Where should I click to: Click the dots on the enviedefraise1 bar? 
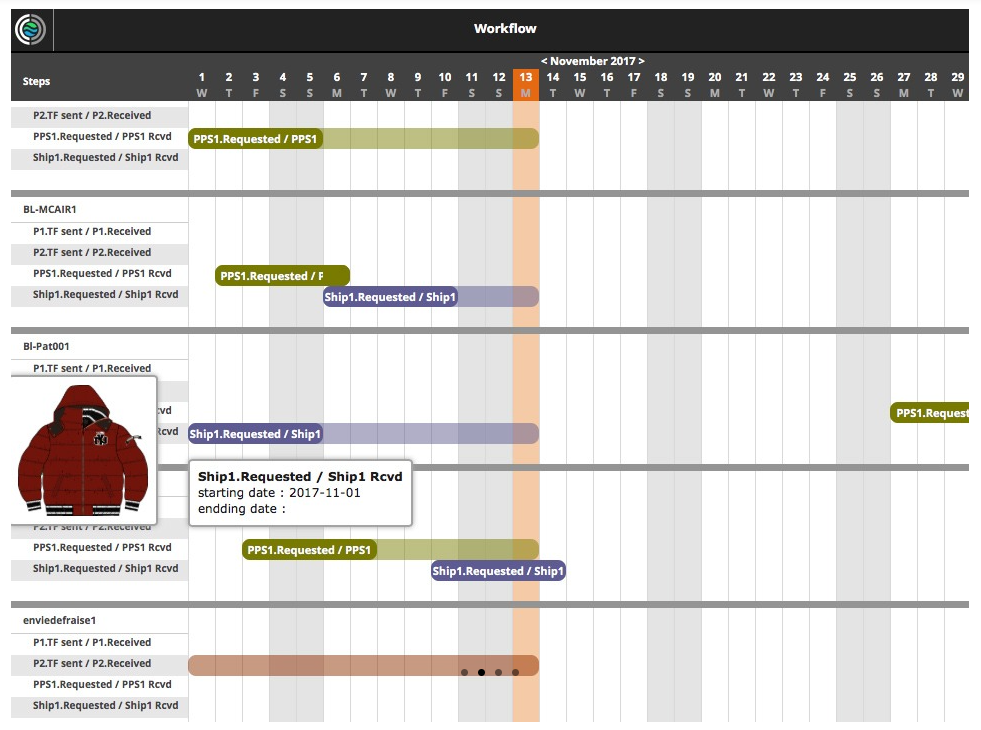click(490, 672)
